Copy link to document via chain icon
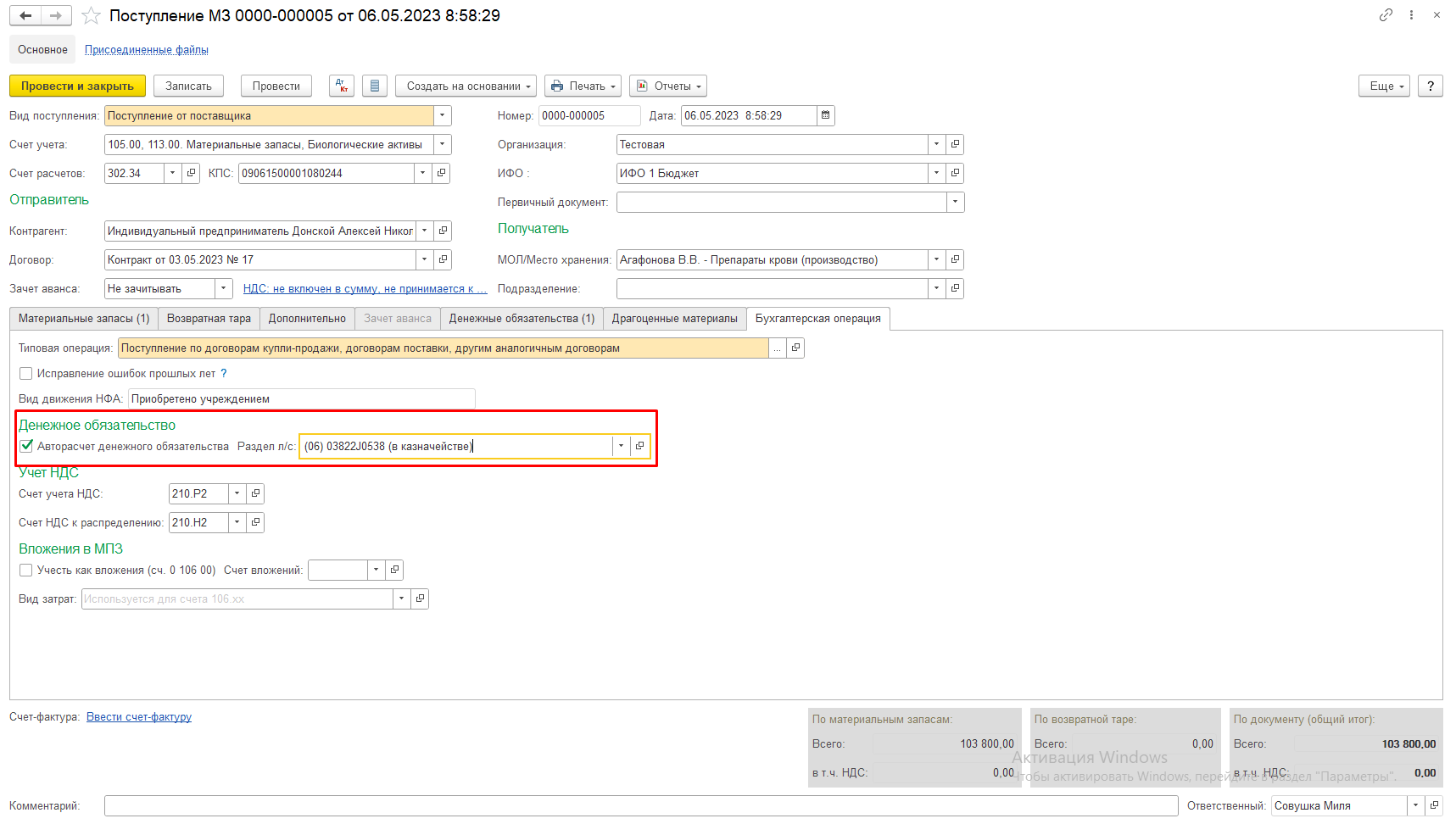 [x=1386, y=15]
